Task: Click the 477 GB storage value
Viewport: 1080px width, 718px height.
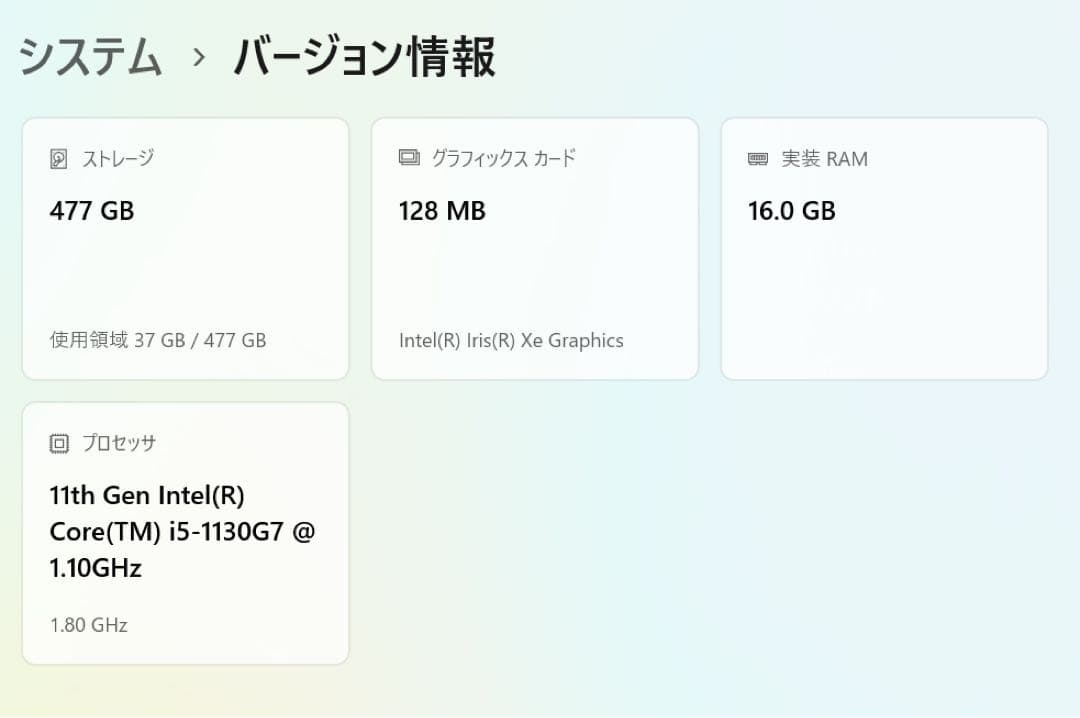Action: (91, 211)
